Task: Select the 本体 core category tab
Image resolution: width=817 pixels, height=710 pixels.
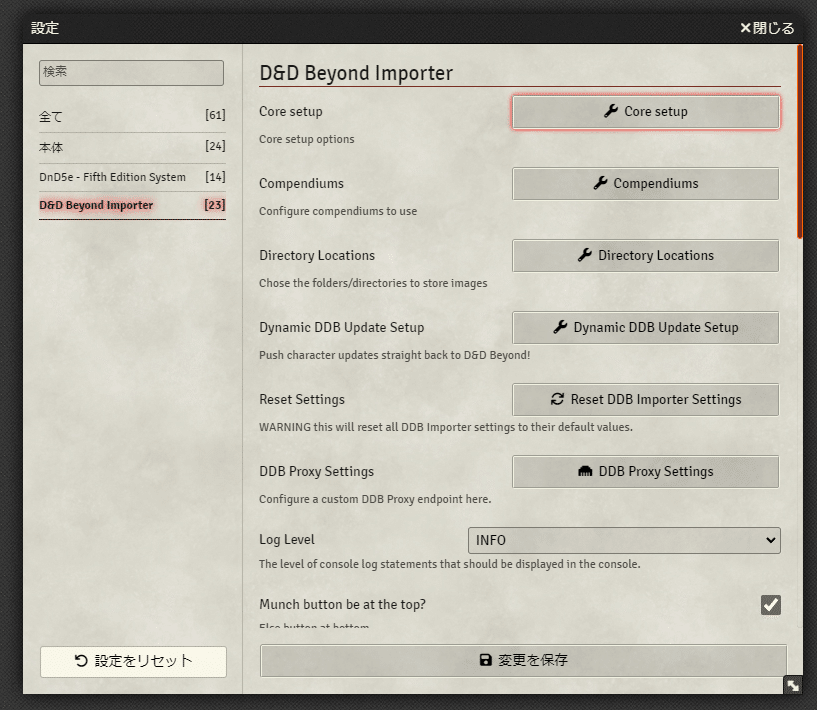Action: pyautogui.click(x=132, y=147)
